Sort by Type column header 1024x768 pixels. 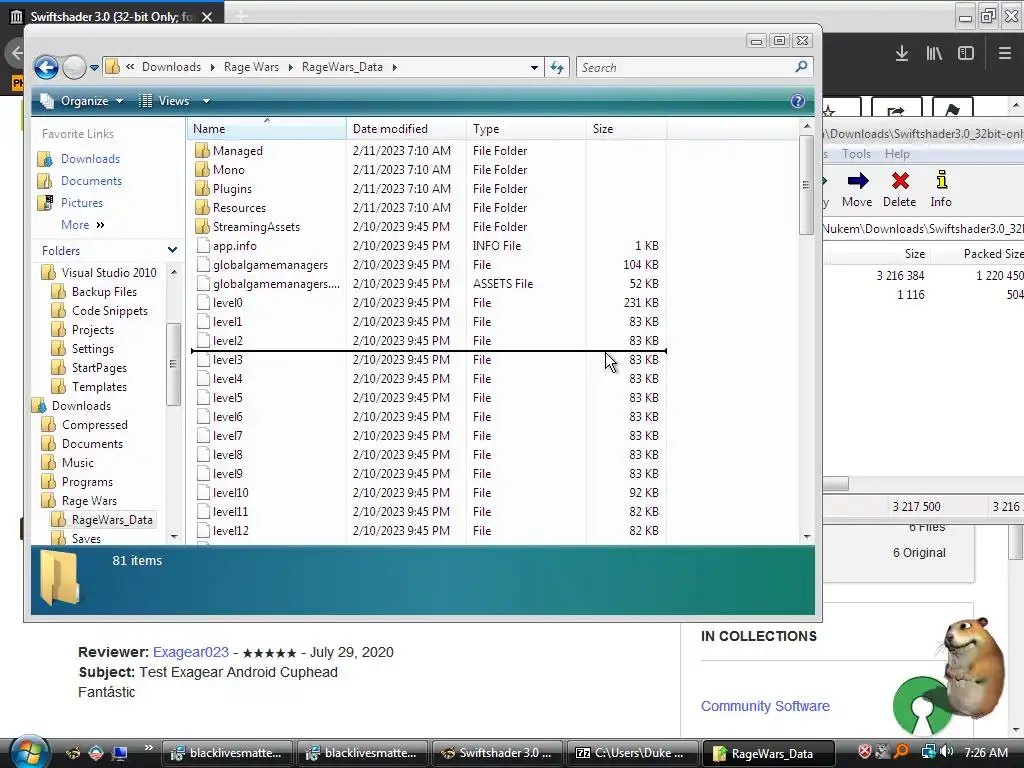pyautogui.click(x=526, y=129)
